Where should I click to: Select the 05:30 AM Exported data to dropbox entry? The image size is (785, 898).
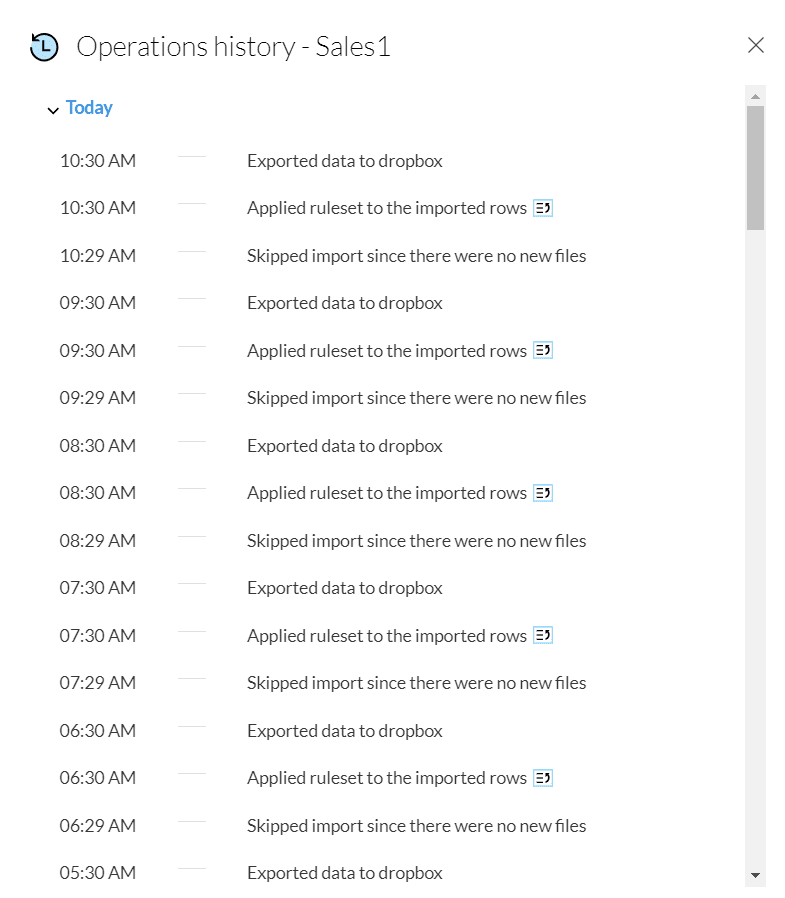(344, 873)
